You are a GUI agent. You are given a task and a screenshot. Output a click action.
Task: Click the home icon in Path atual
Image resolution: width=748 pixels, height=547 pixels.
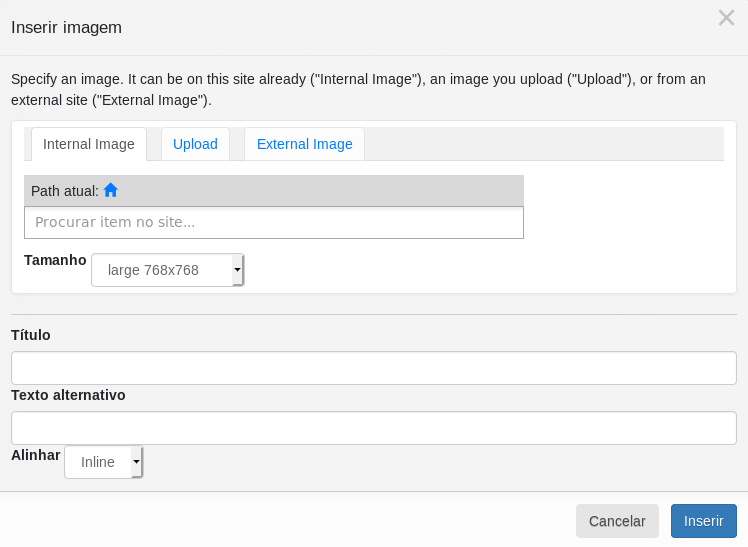[111, 190]
